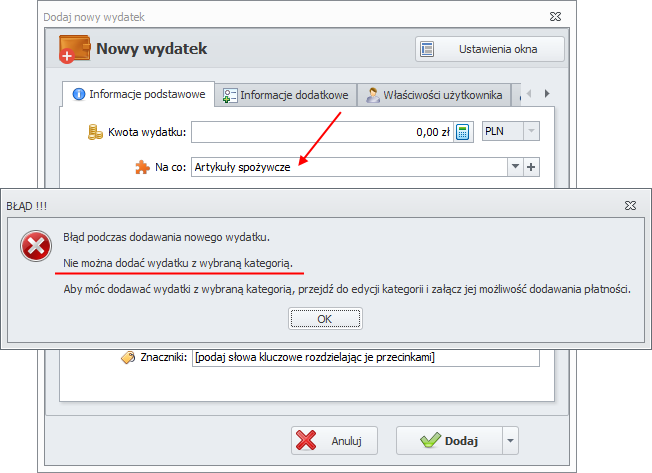Viewport: 652px width, 473px height.
Task: Click the red error icon in the BŁĄD dialog
Action: pyautogui.click(x=38, y=246)
